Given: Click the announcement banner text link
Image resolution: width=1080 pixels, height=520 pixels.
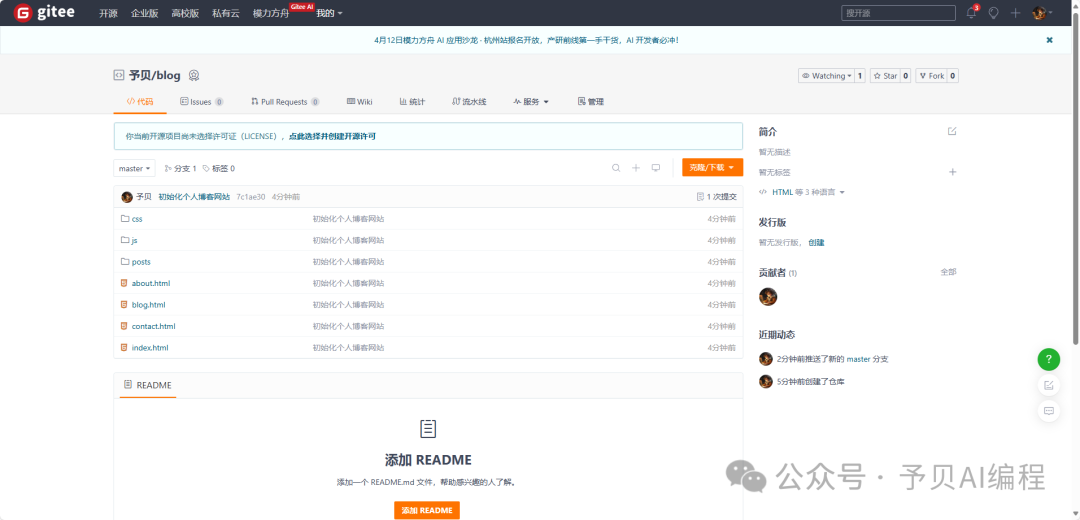Looking at the screenshot, I should (x=526, y=40).
